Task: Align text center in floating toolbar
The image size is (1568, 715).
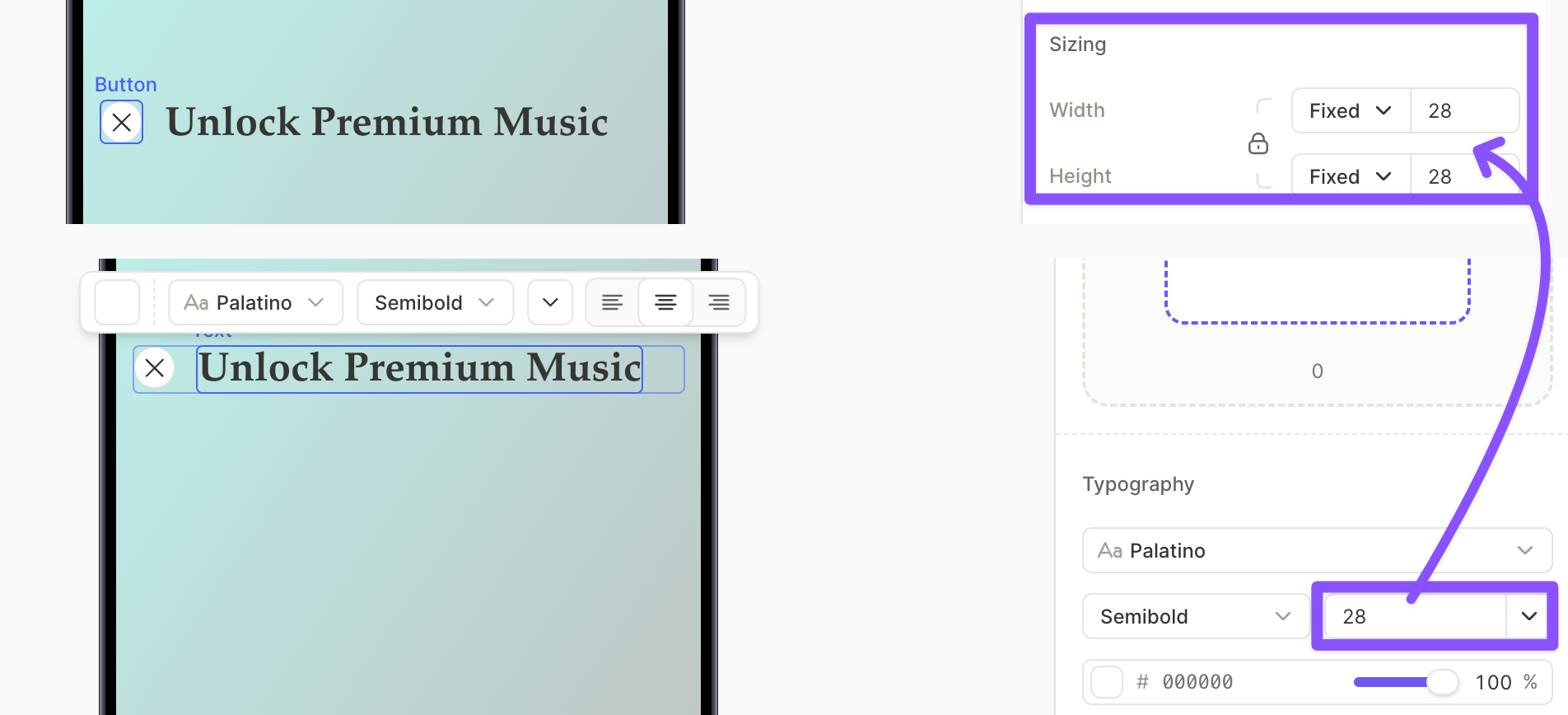Action: 665,302
